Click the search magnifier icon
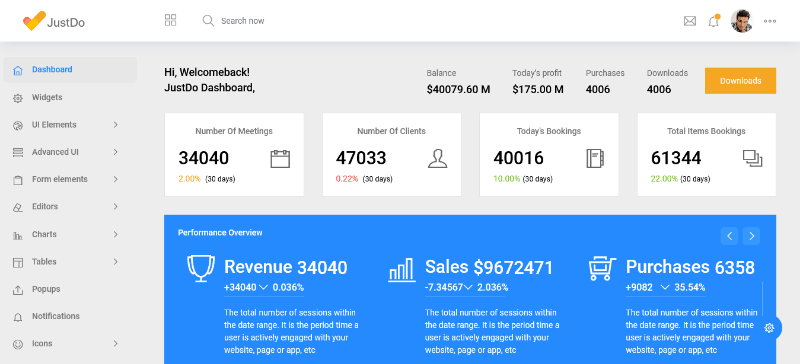 tap(208, 21)
